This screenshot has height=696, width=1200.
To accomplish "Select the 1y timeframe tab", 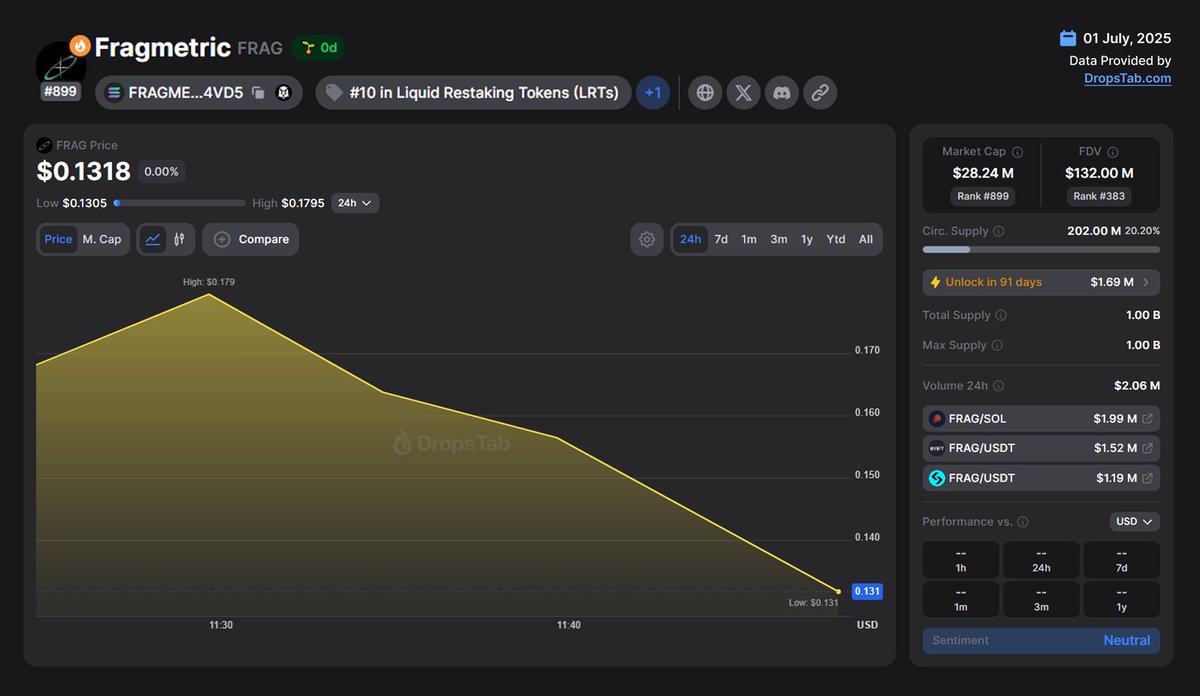I will [x=806, y=239].
